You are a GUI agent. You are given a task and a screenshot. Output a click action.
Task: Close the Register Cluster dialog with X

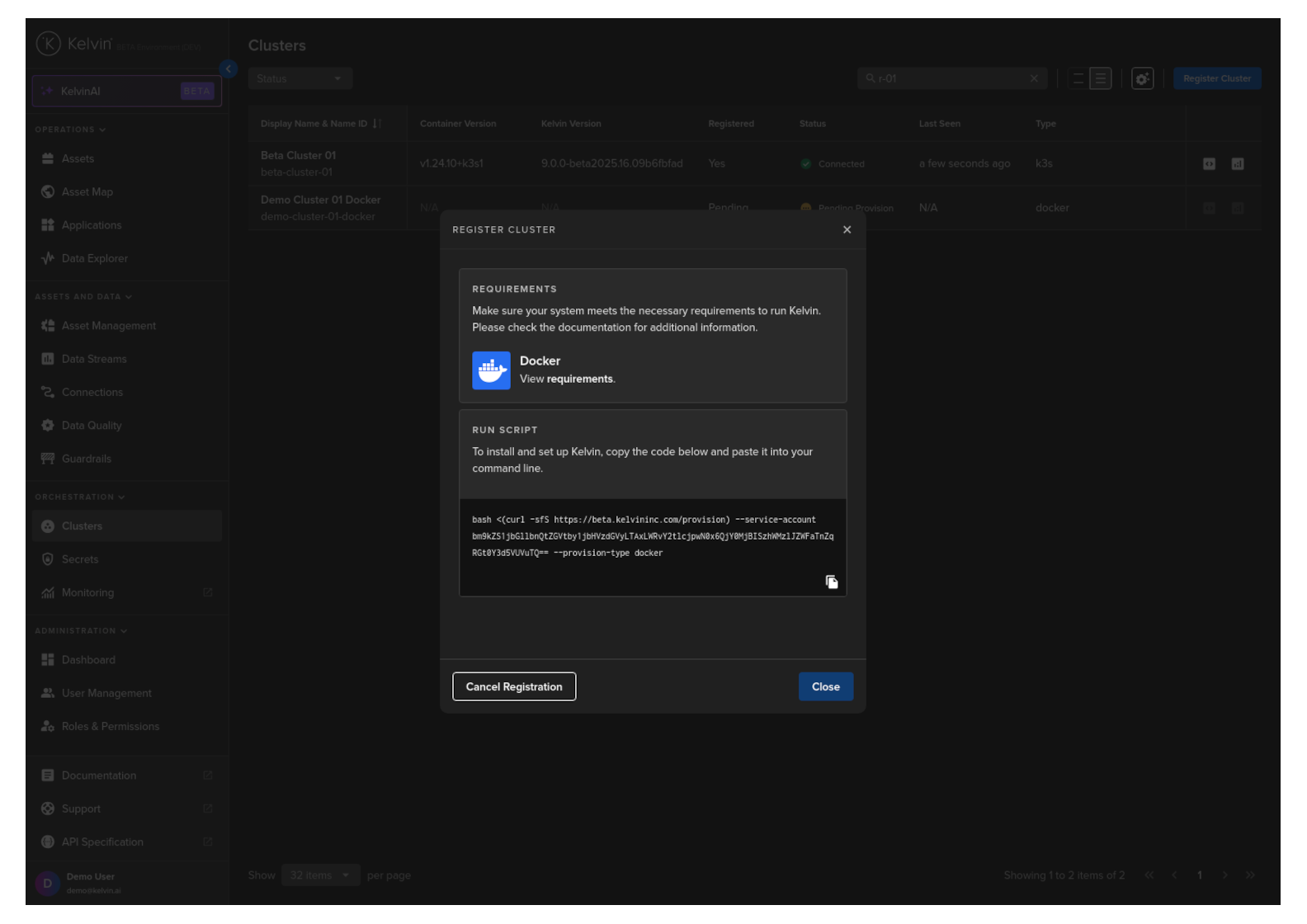pyautogui.click(x=847, y=229)
